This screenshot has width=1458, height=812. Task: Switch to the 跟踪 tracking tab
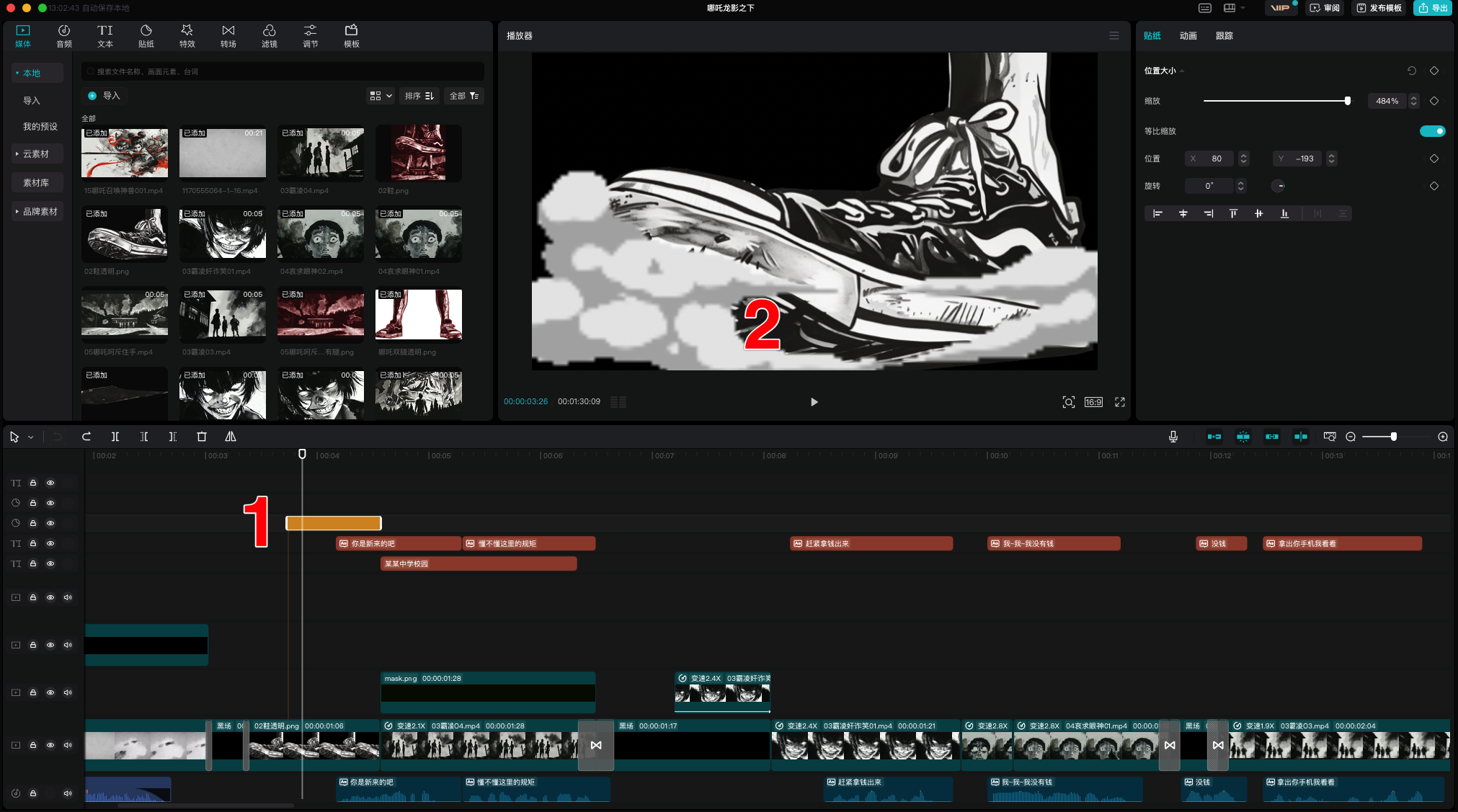(1224, 36)
